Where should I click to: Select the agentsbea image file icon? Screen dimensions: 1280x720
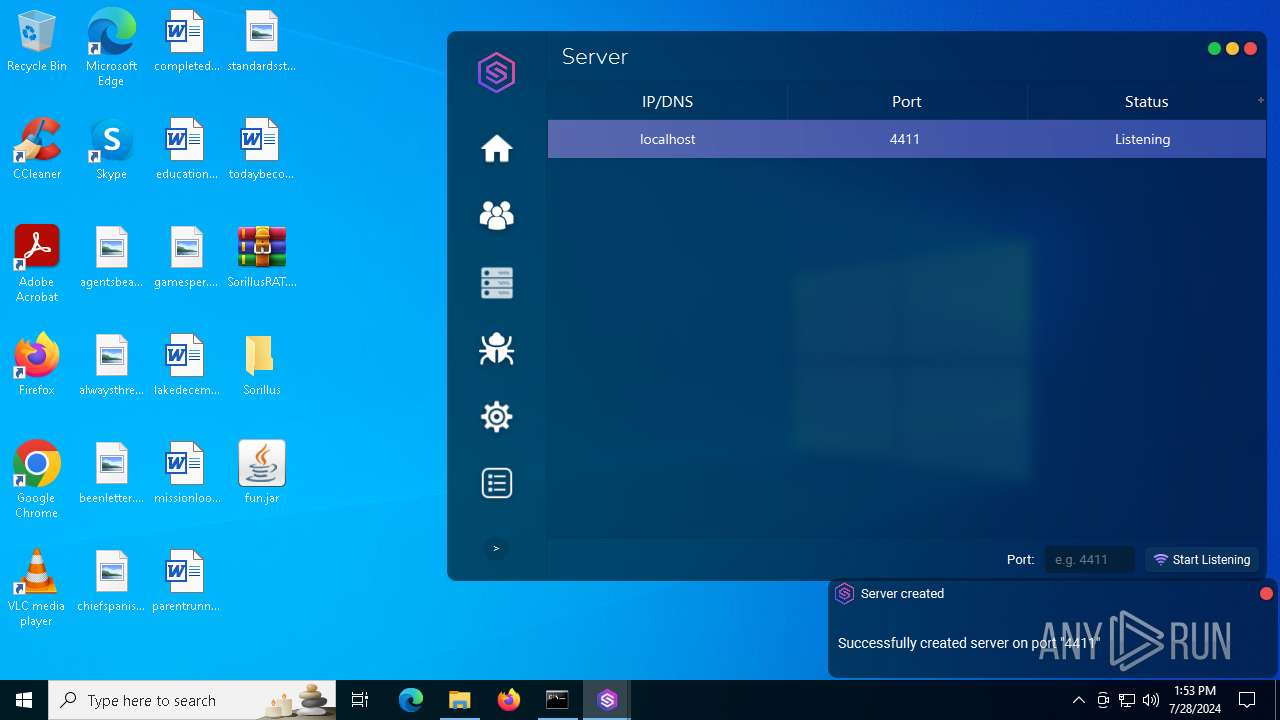coord(111,257)
